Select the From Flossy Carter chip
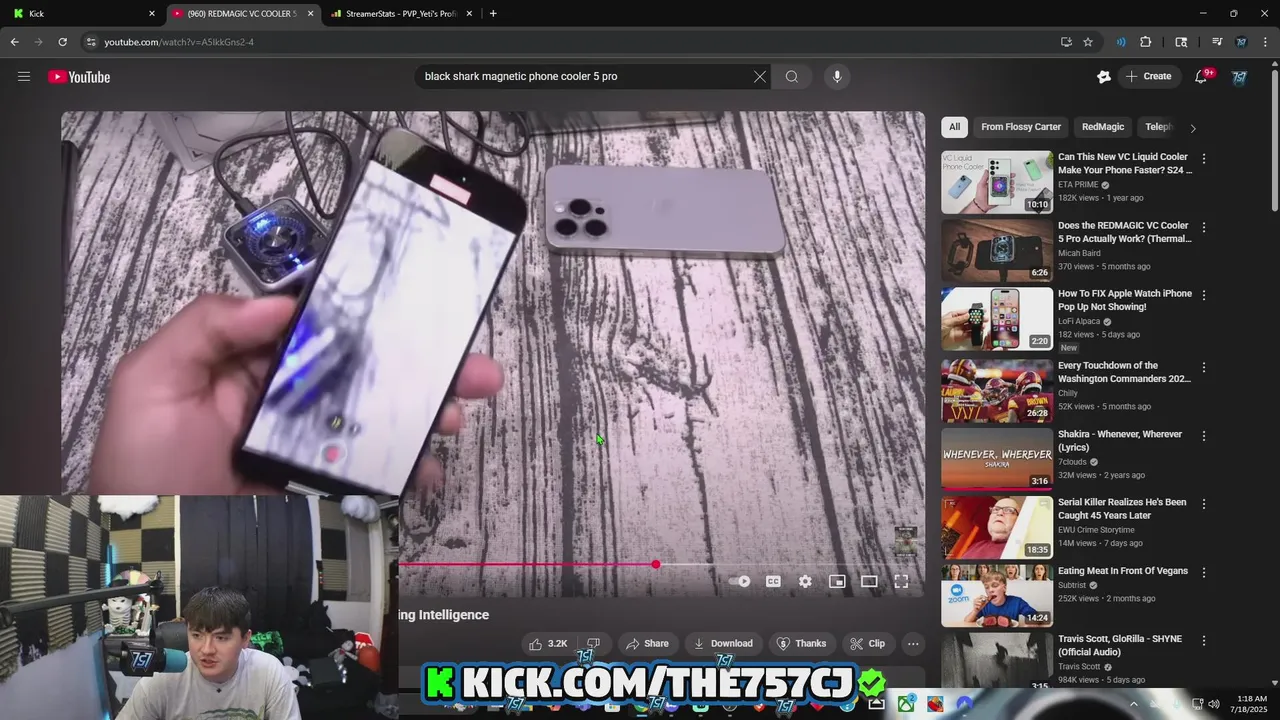 [1021, 127]
